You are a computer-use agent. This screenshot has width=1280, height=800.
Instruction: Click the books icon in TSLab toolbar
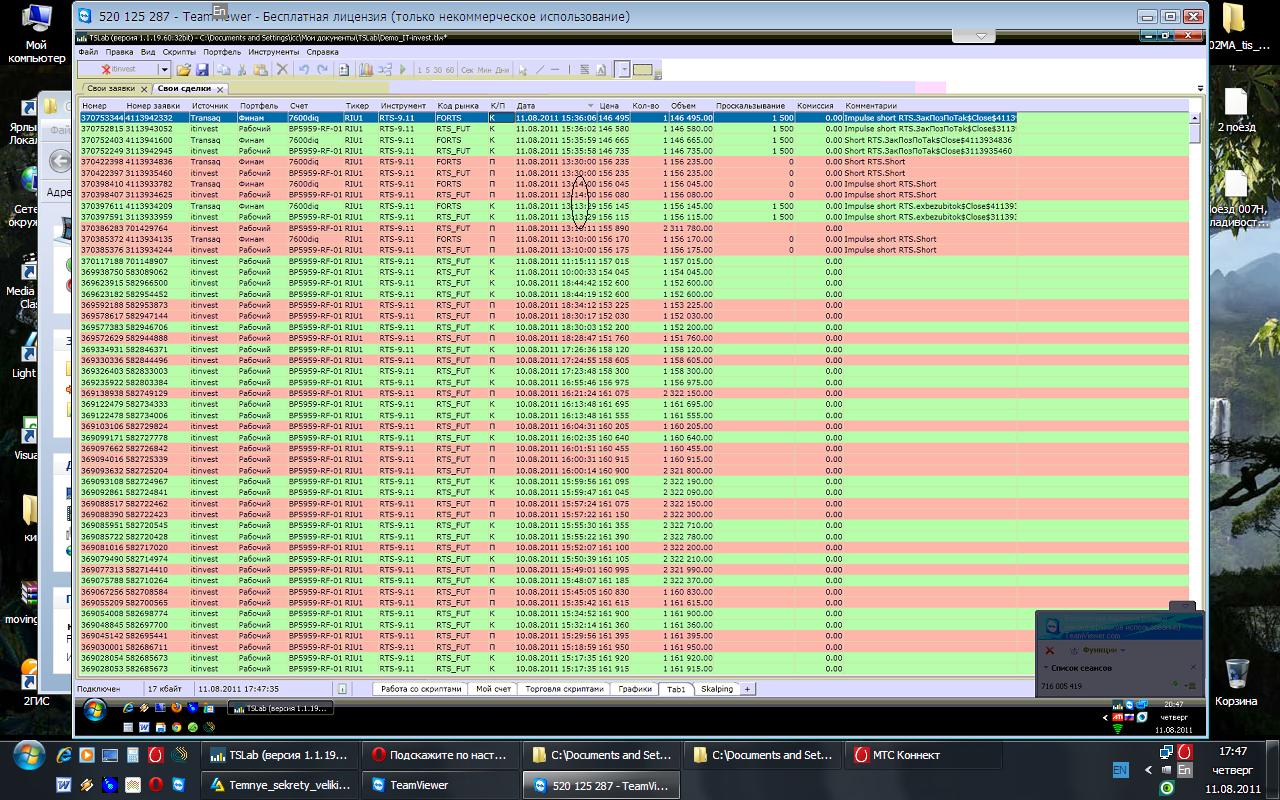[x=366, y=70]
